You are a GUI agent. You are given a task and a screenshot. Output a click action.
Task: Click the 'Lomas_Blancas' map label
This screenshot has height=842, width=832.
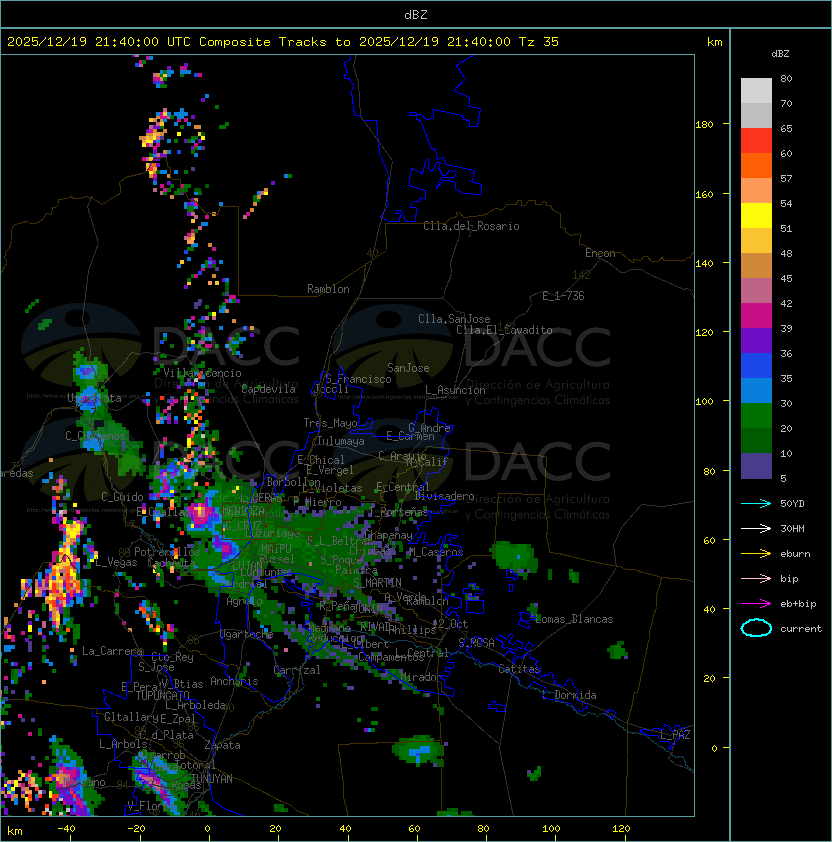click(574, 619)
